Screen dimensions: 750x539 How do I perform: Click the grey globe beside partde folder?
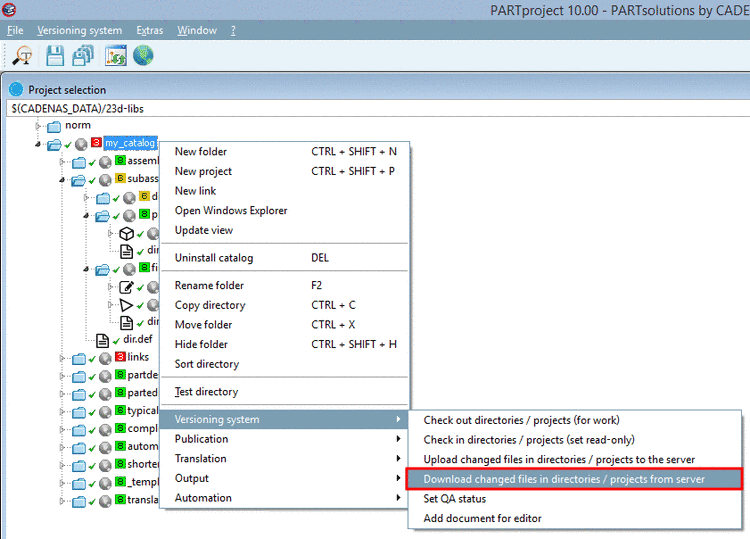pyautogui.click(x=105, y=376)
